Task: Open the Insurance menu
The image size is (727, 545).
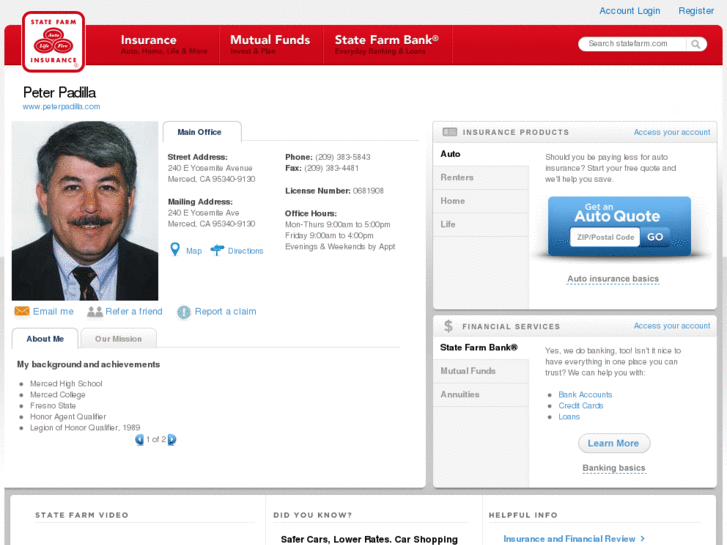Action: point(164,45)
